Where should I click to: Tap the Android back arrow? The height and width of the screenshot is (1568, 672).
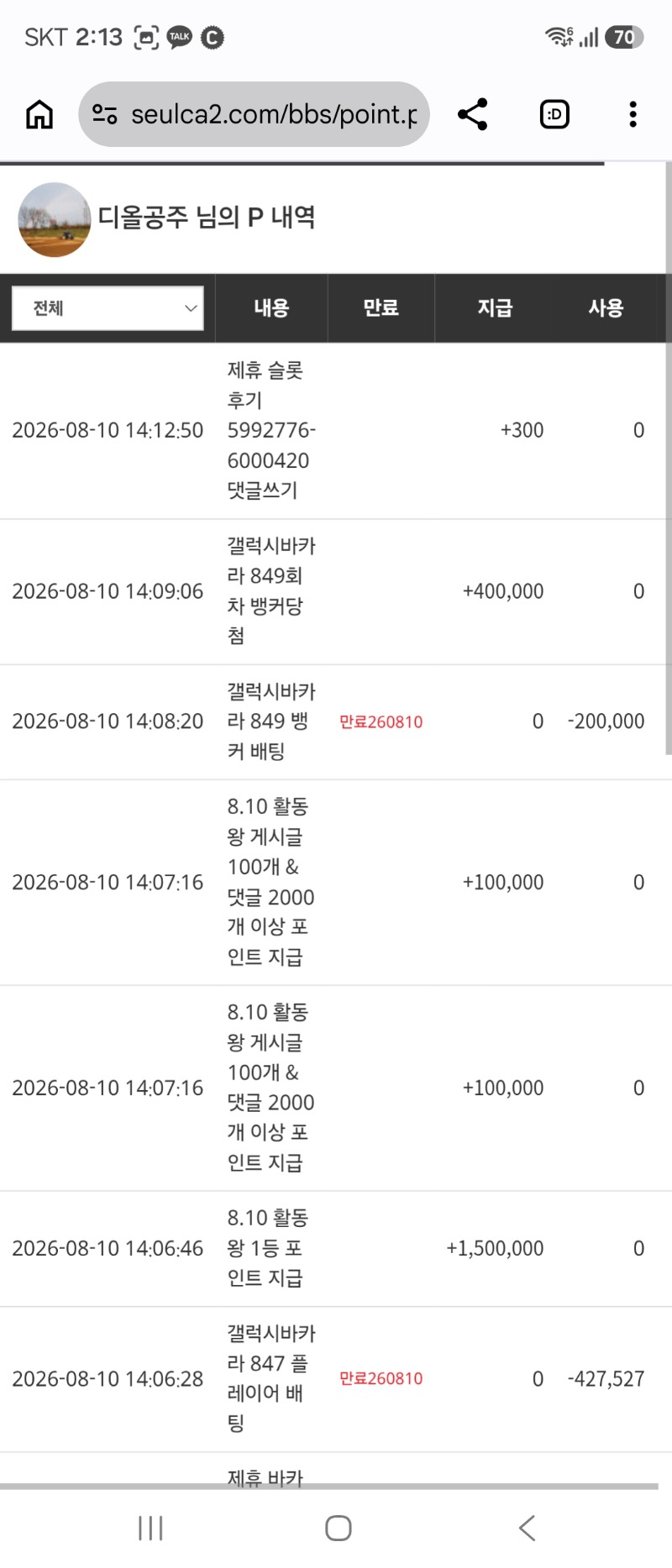click(527, 1528)
